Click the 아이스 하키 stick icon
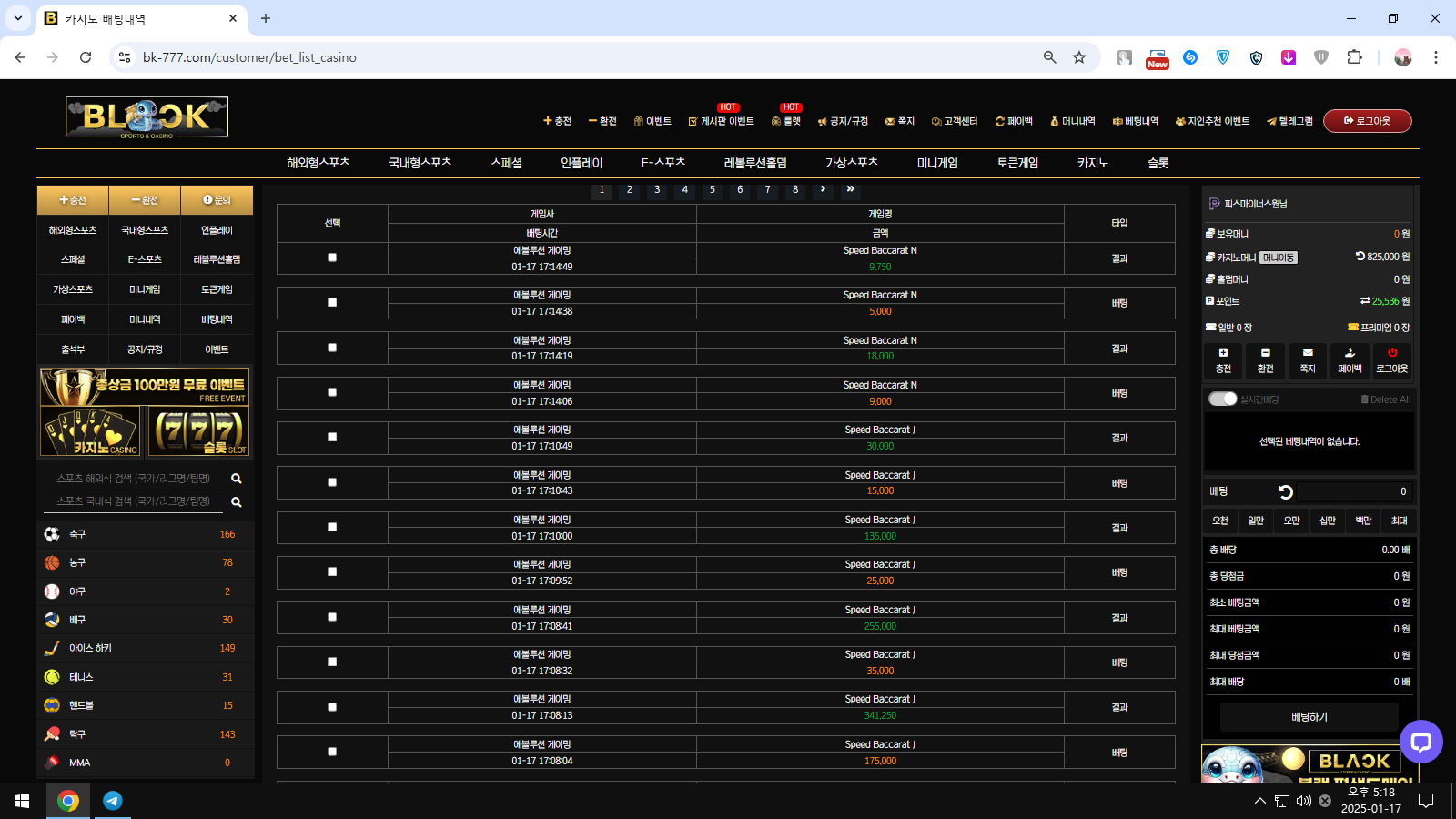Screen dimensions: 1456x819 pyautogui.click(x=52, y=648)
